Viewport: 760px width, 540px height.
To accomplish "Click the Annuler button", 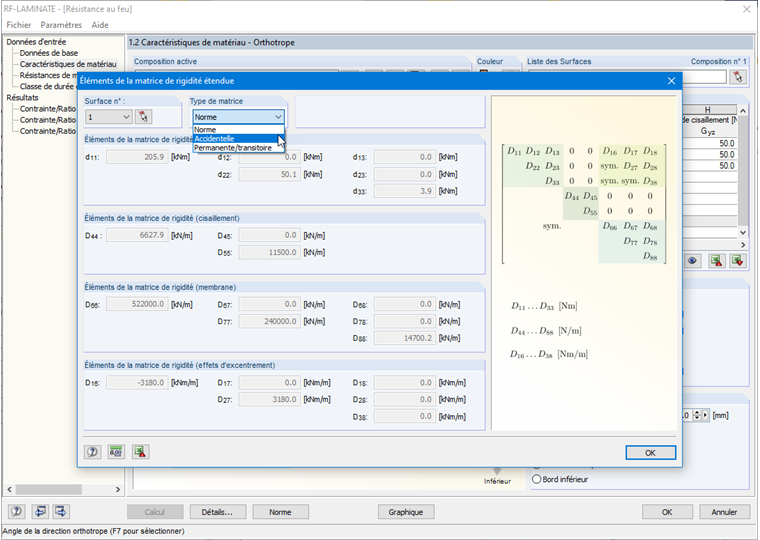I will pyautogui.click(x=724, y=512).
